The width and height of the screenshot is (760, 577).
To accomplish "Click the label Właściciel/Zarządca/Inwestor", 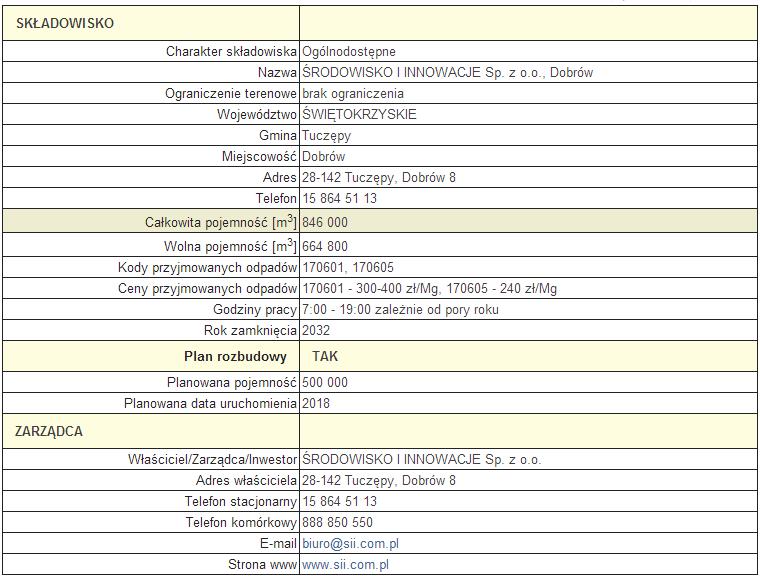I will pyautogui.click(x=212, y=459).
